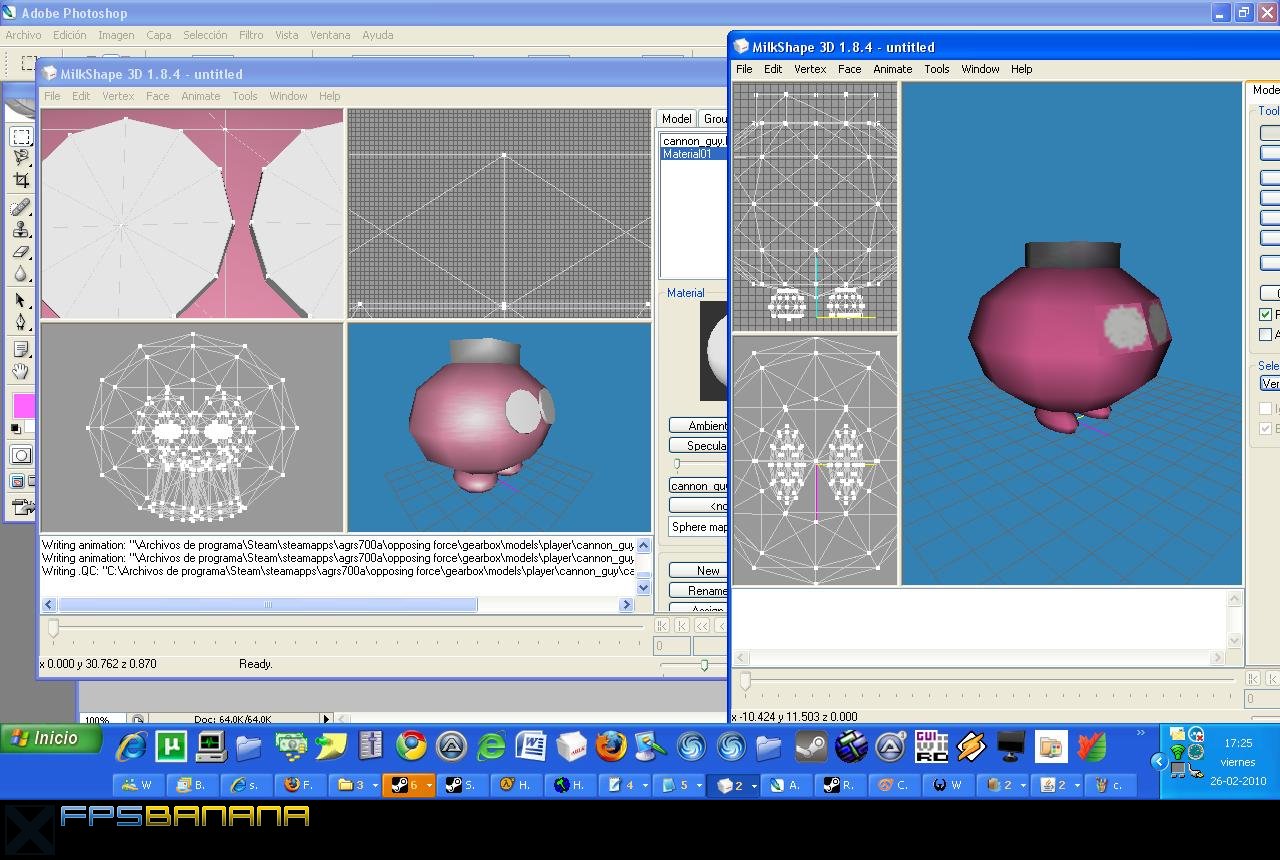Viewport: 1280px width, 860px height.
Task: Open the Filtro menu in Photoshop
Action: (251, 35)
